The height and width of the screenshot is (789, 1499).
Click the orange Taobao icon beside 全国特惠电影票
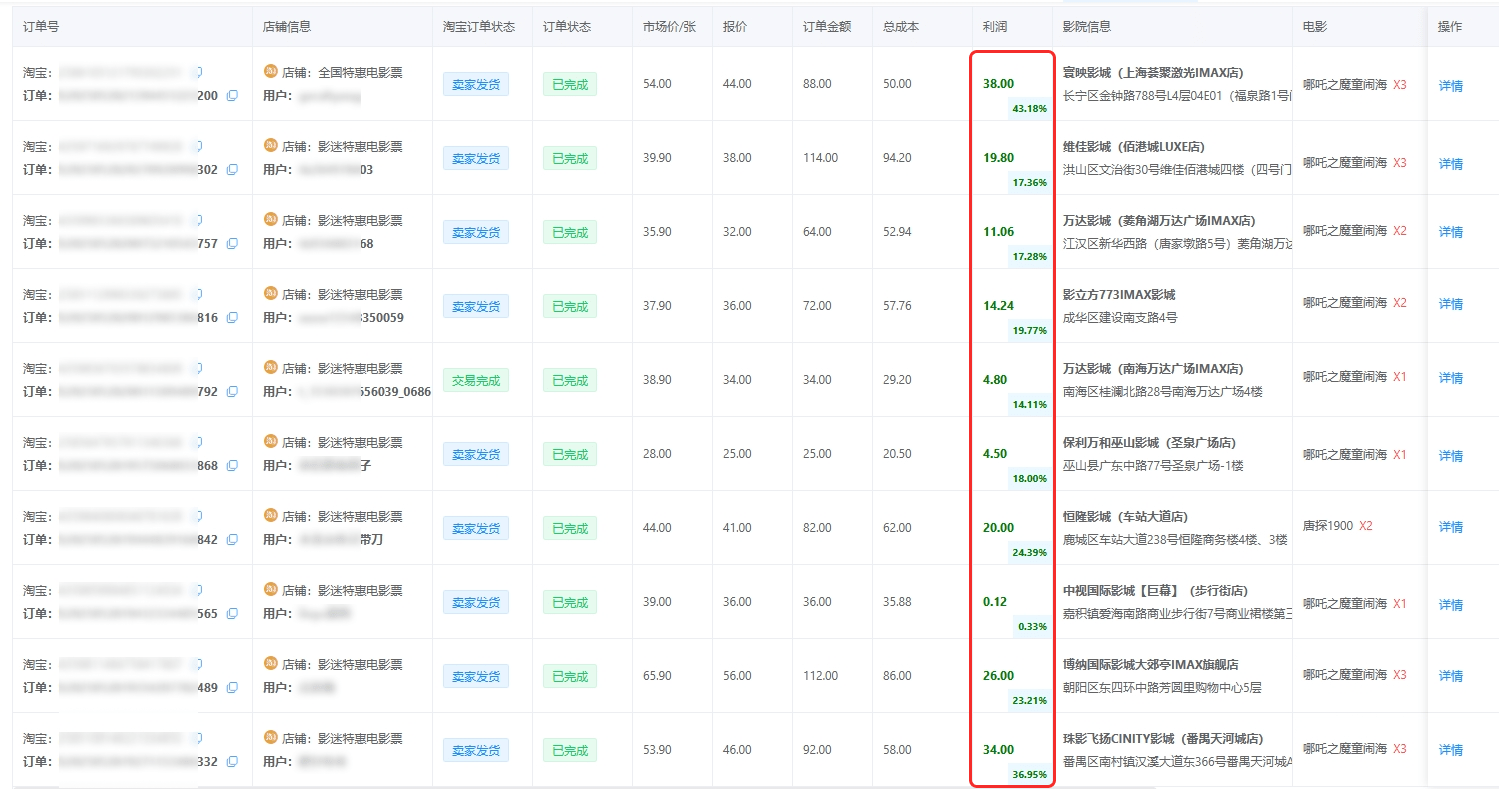270,72
